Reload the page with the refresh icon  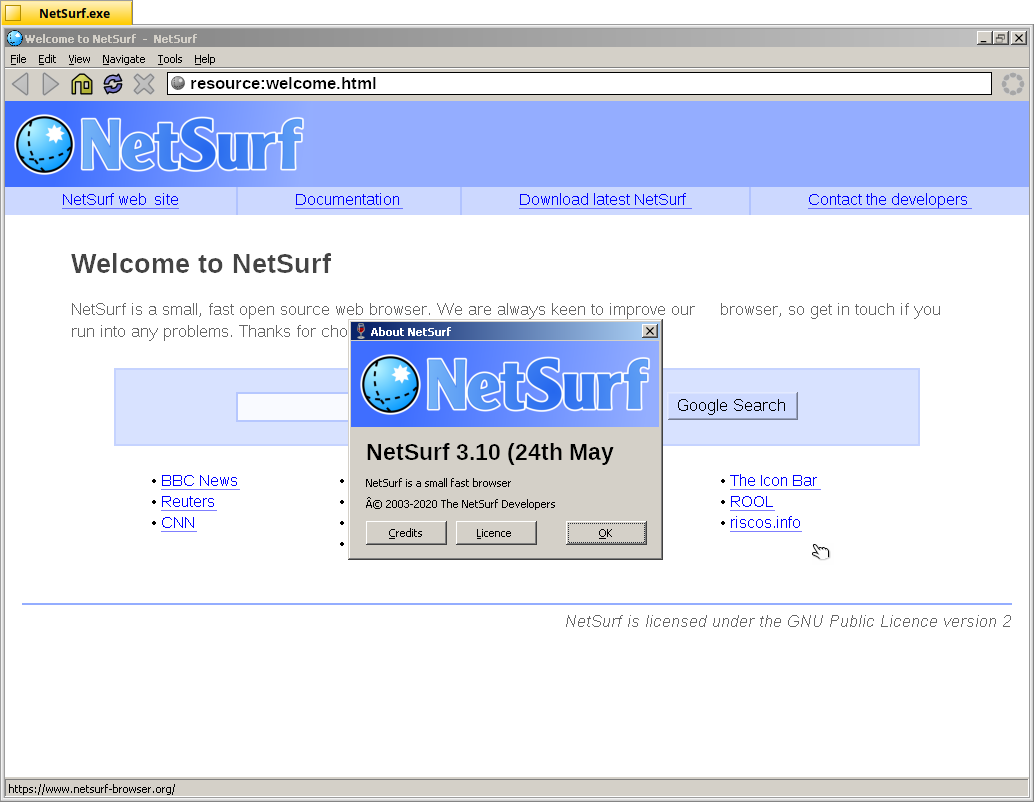click(x=113, y=84)
